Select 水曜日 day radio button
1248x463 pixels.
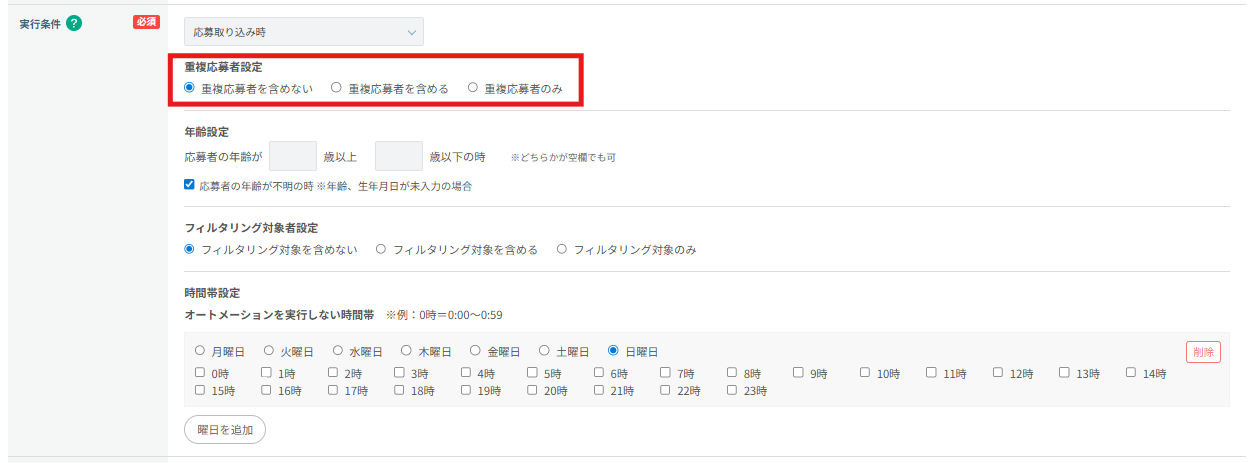click(338, 351)
